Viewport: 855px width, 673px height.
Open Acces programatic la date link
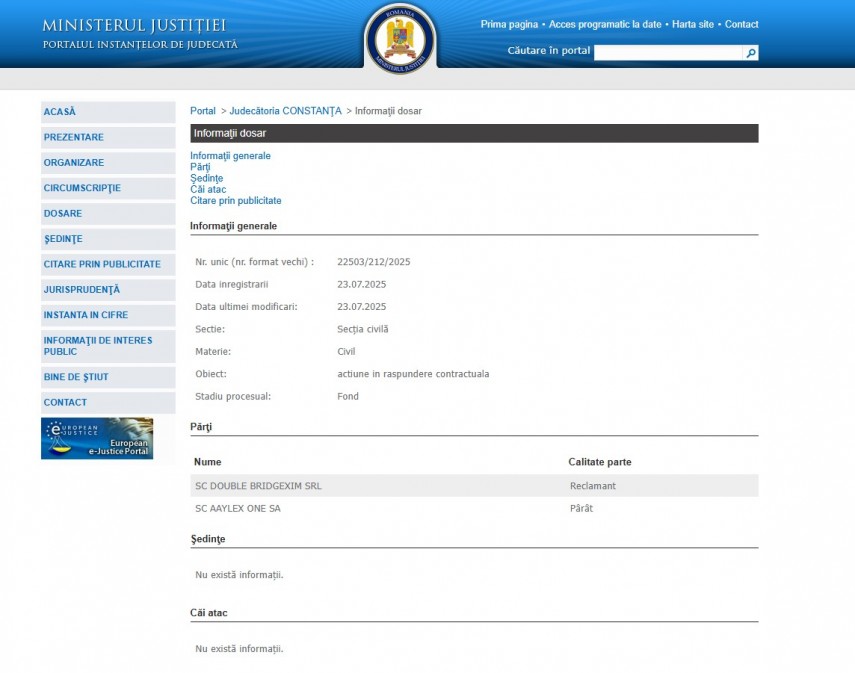(x=605, y=25)
